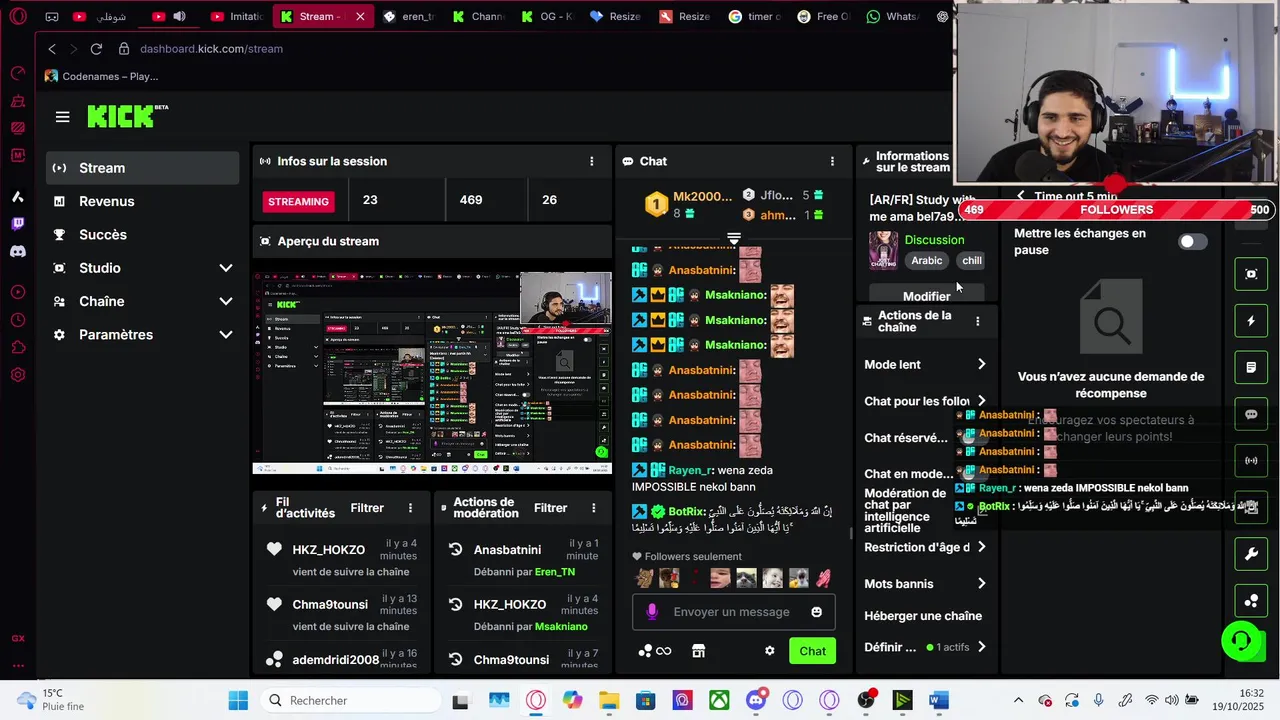Open the Codenames bookmark
The image size is (1280, 720).
(x=101, y=76)
